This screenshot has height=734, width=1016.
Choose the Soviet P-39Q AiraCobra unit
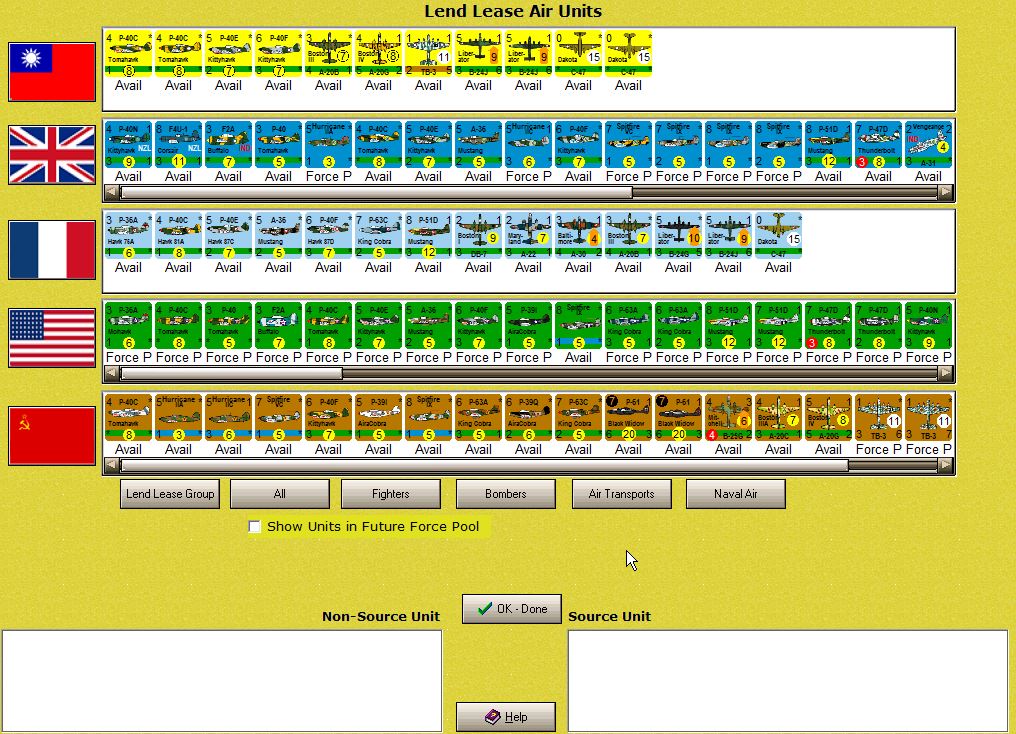tap(528, 418)
